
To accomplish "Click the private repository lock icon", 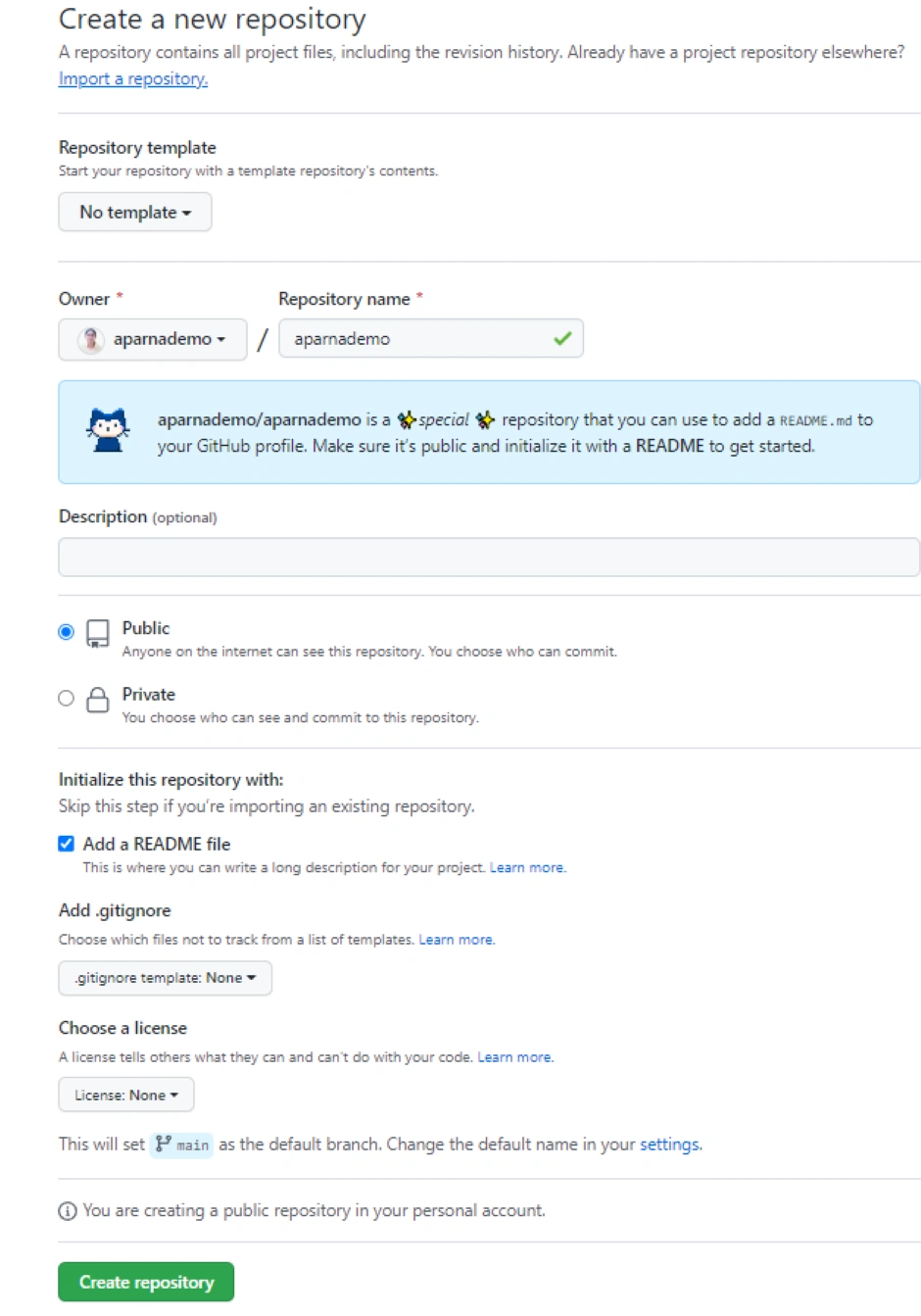I will 98,700.
